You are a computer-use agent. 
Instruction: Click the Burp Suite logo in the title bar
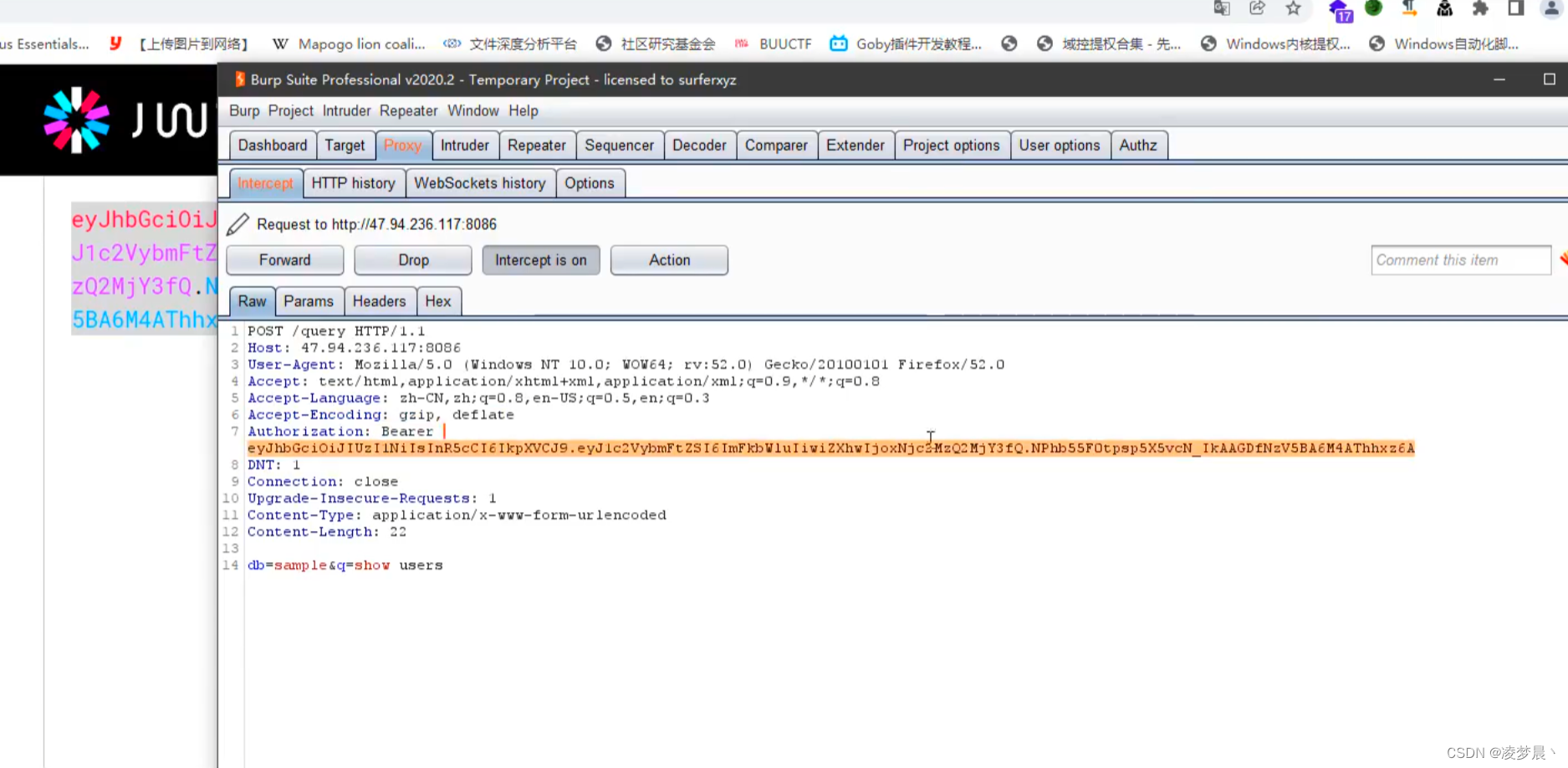[x=239, y=79]
